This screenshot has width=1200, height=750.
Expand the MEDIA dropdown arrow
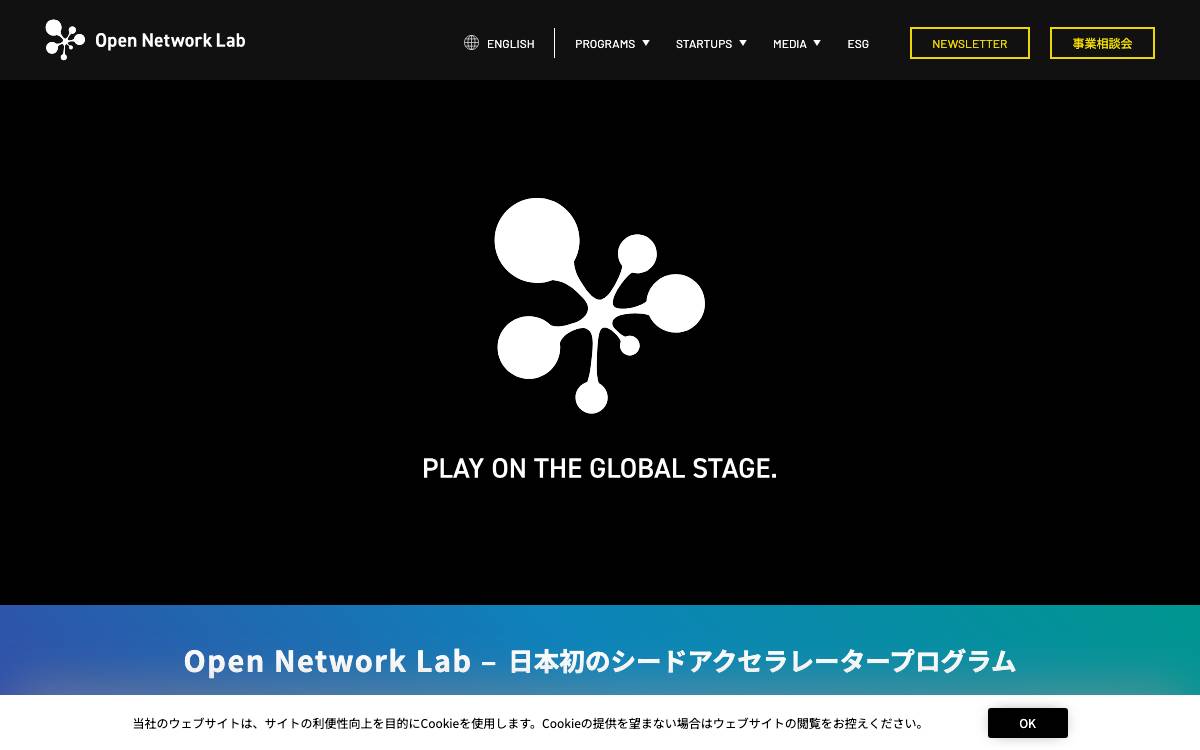817,43
